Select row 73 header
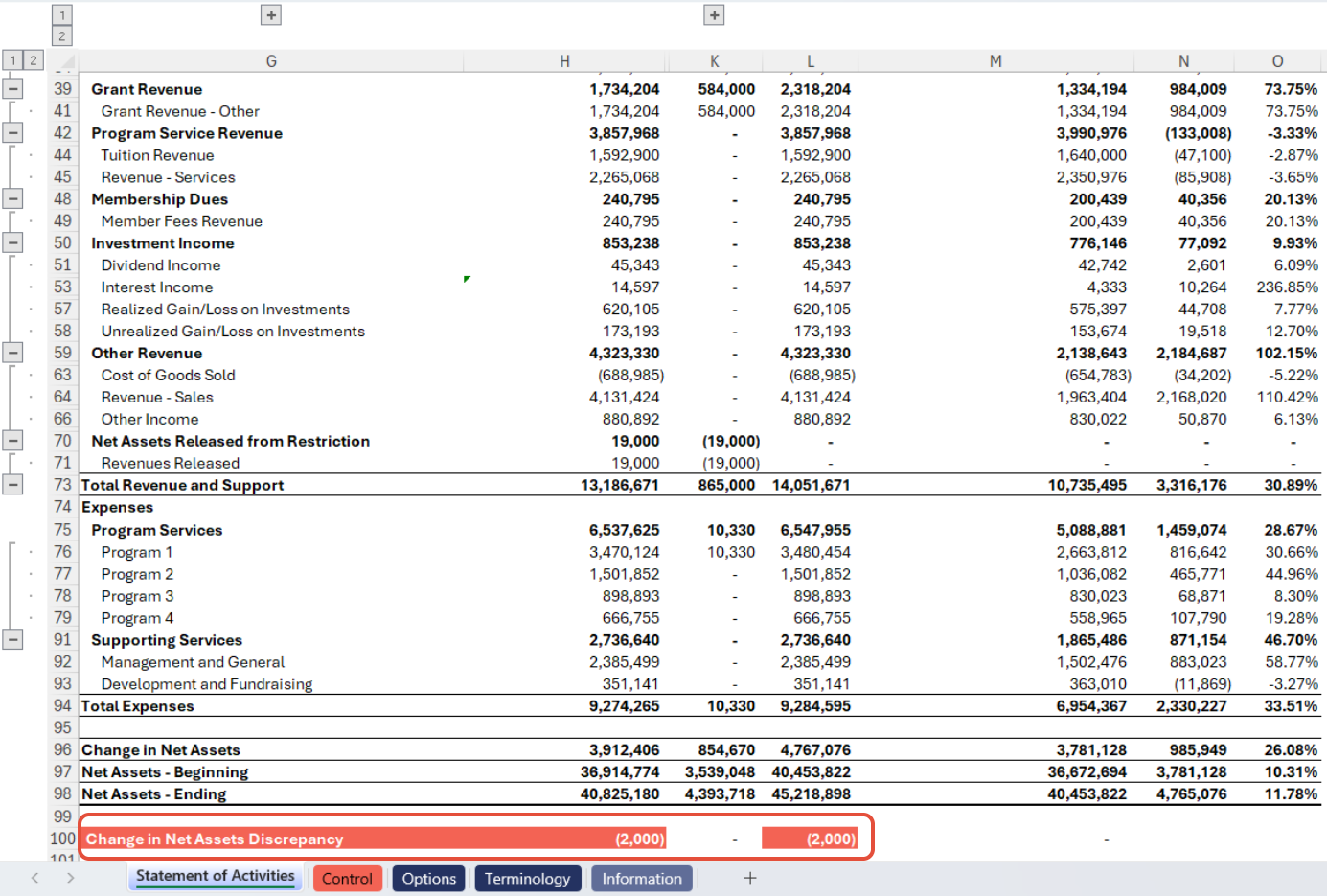Screen dimensions: 1327x896 coord(63,485)
